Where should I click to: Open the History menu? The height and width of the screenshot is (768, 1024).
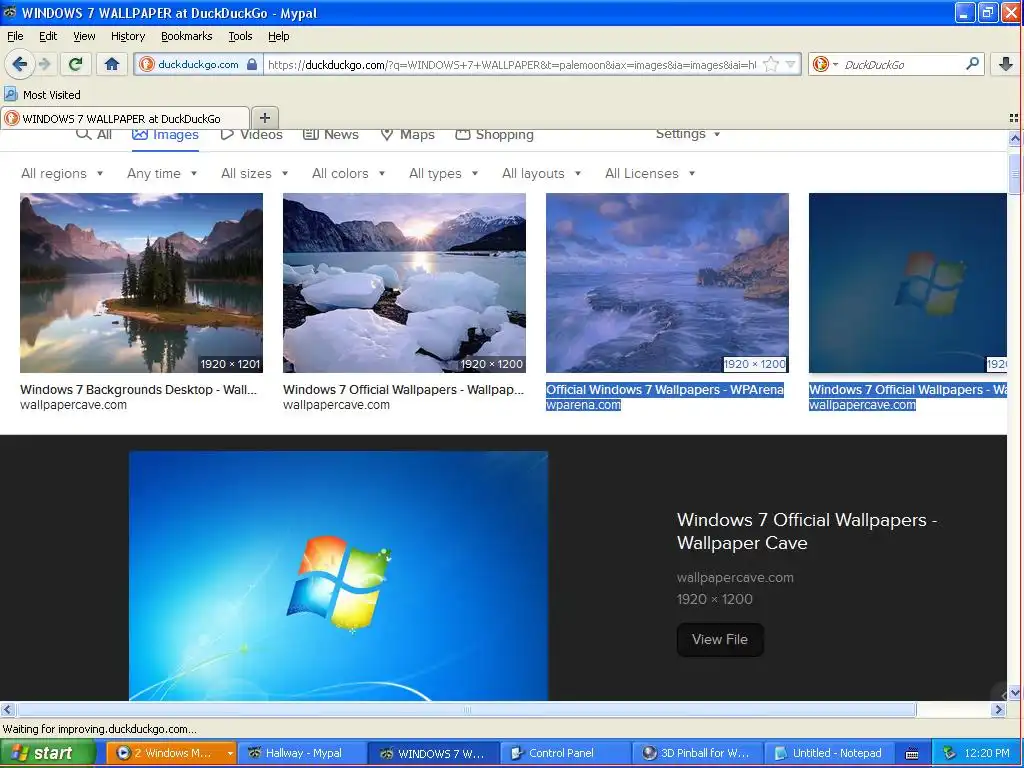(127, 36)
